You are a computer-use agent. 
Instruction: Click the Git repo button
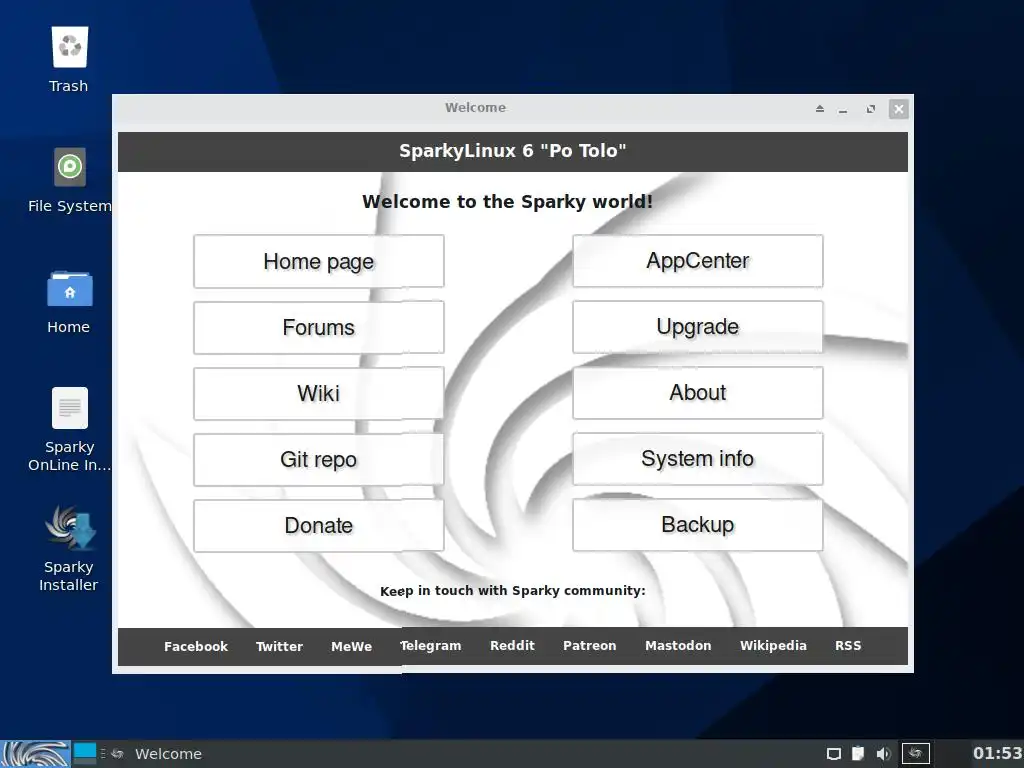(x=319, y=459)
